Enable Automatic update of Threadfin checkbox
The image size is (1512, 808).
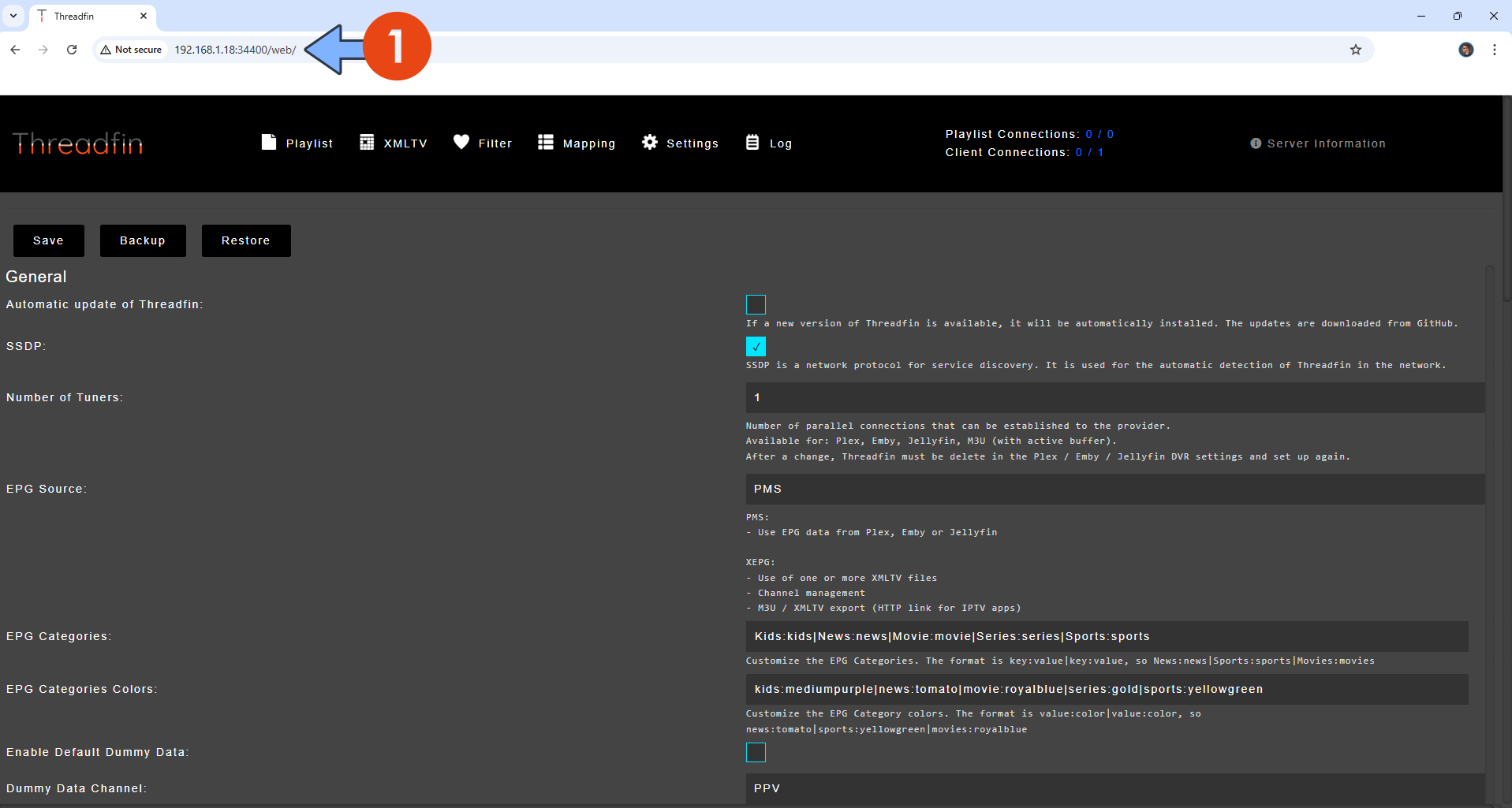(x=756, y=304)
